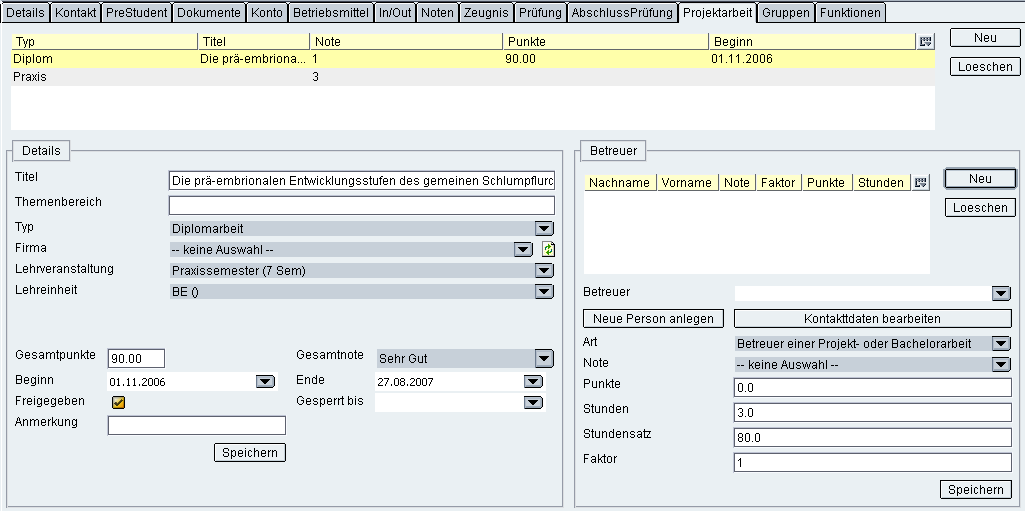The height and width of the screenshot is (511, 1025).
Task: Open column picker icon in Betreuer table
Action: 921,182
